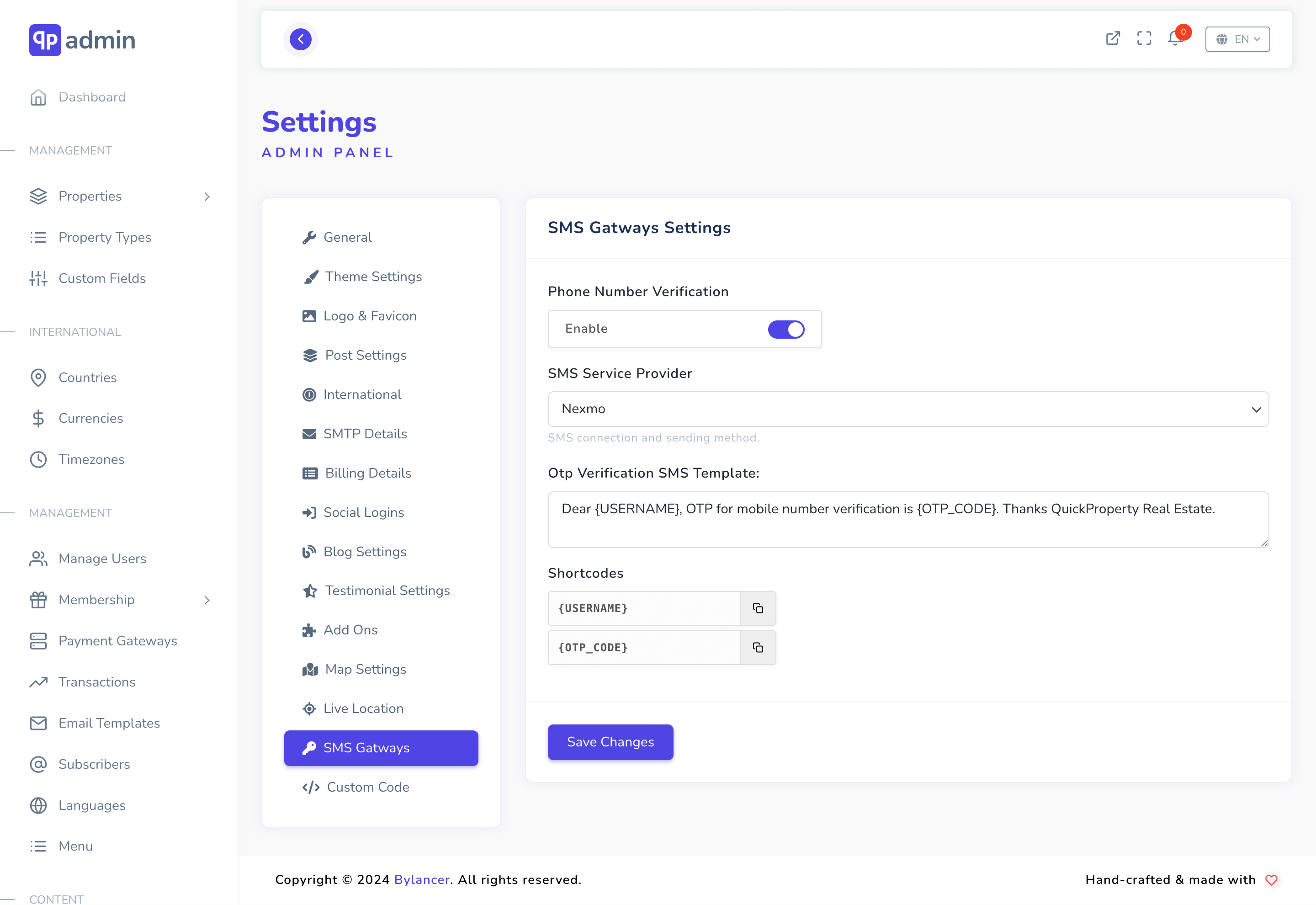The image size is (1316, 905).
Task: Open the EN language dropdown
Action: click(1237, 39)
